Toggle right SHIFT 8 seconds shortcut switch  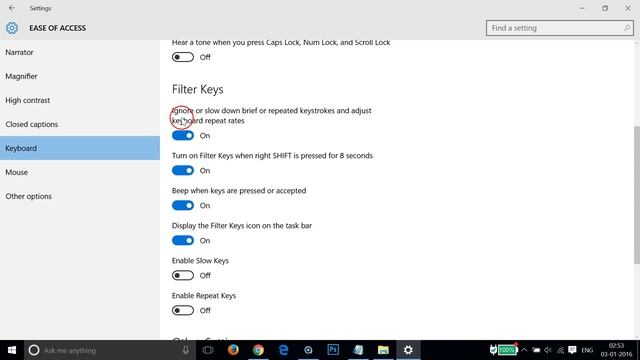pyautogui.click(x=183, y=171)
